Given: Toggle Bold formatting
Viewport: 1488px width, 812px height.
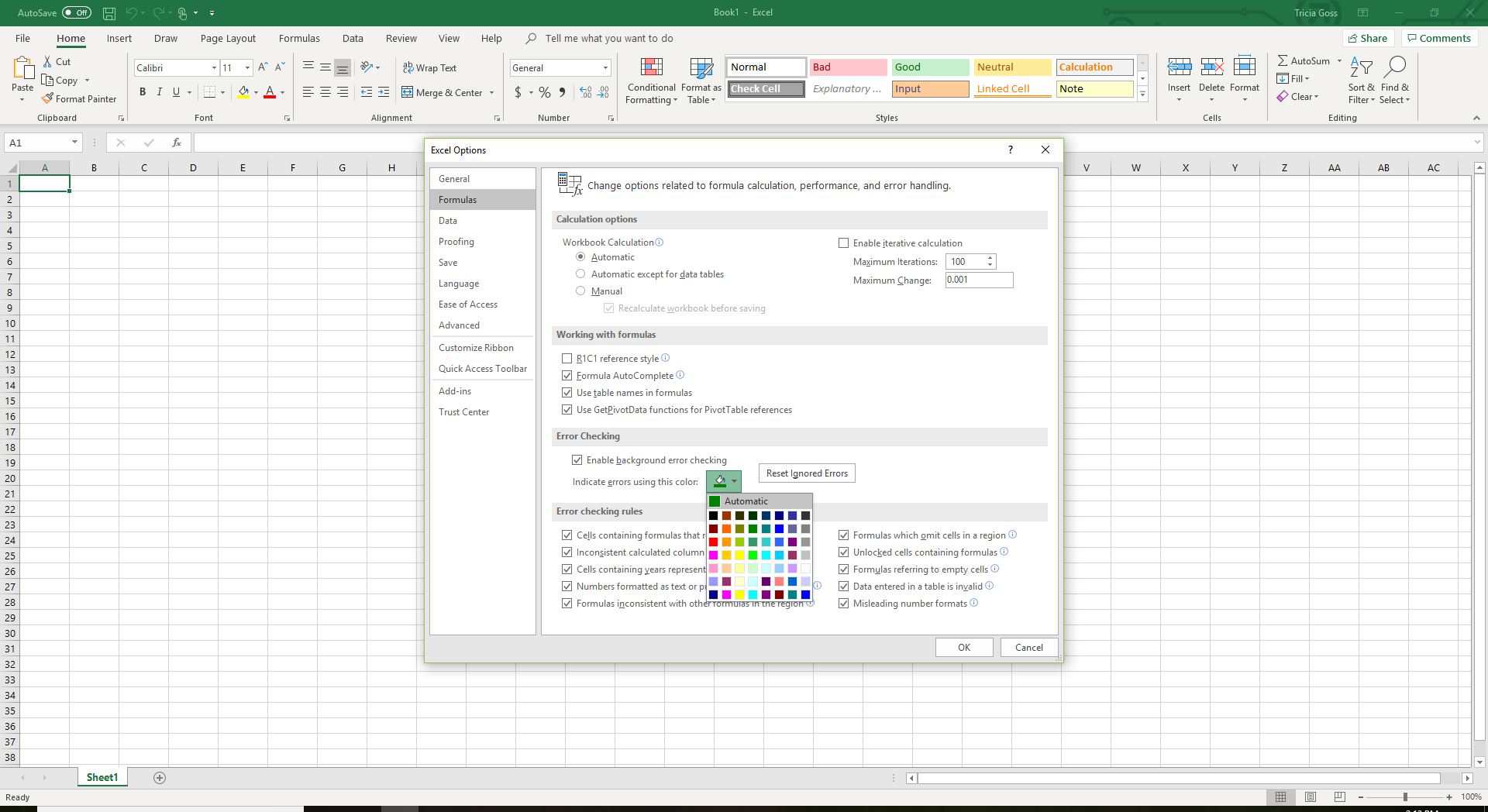Looking at the screenshot, I should tap(143, 92).
